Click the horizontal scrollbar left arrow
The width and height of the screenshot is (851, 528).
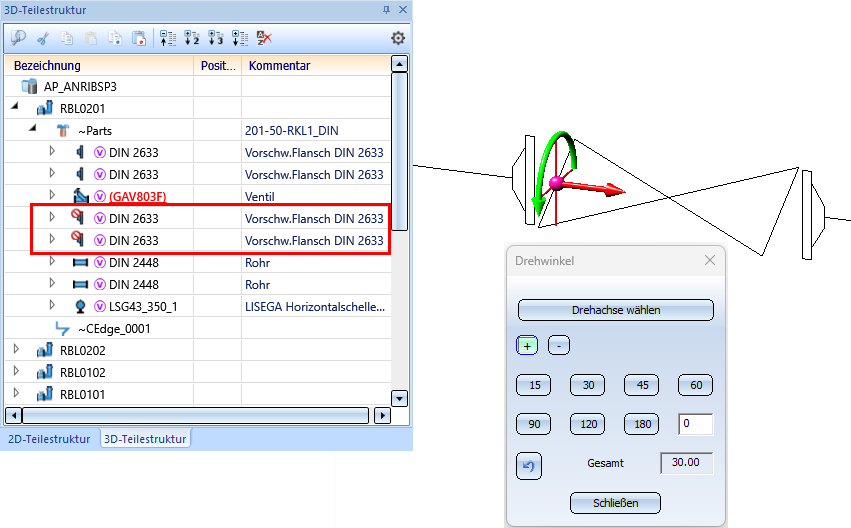(14, 416)
